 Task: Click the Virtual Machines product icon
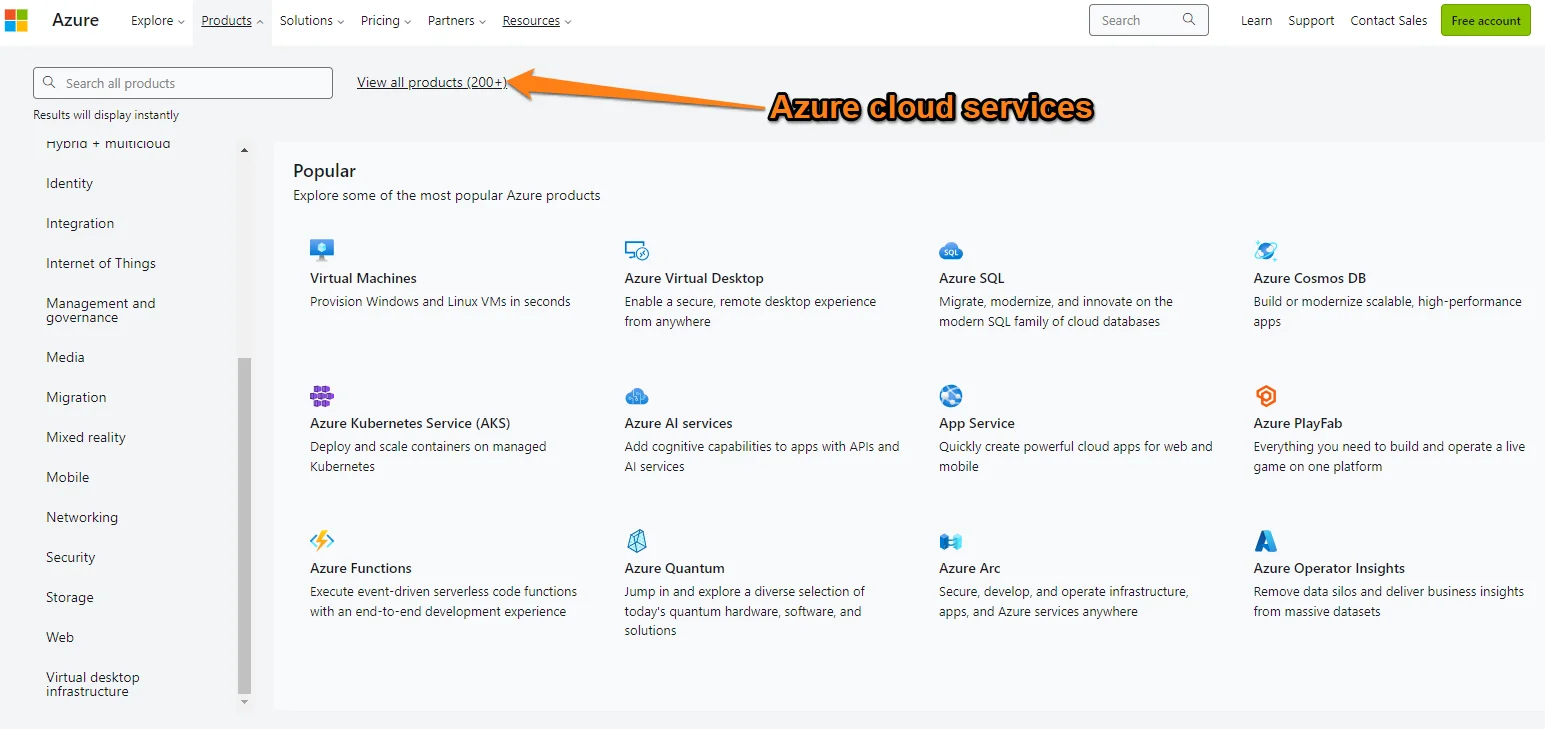point(322,250)
